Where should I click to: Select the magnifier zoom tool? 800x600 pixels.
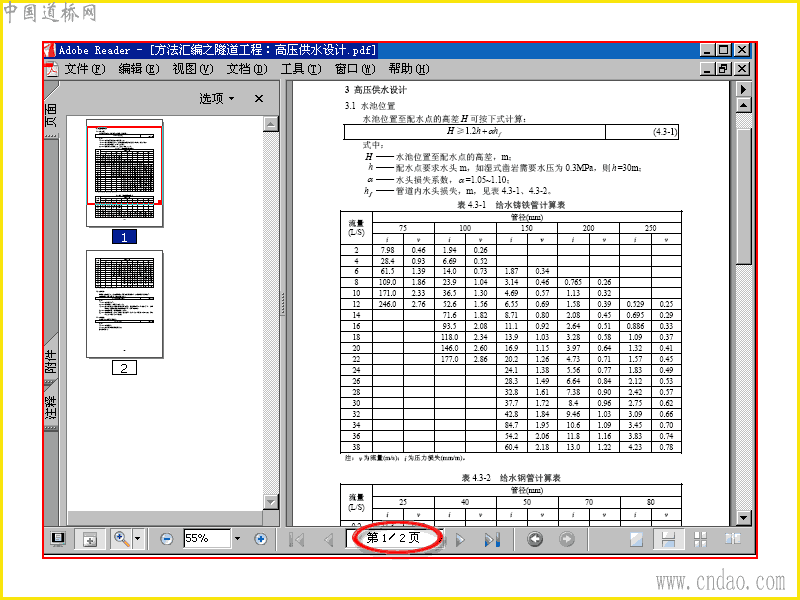coord(121,539)
